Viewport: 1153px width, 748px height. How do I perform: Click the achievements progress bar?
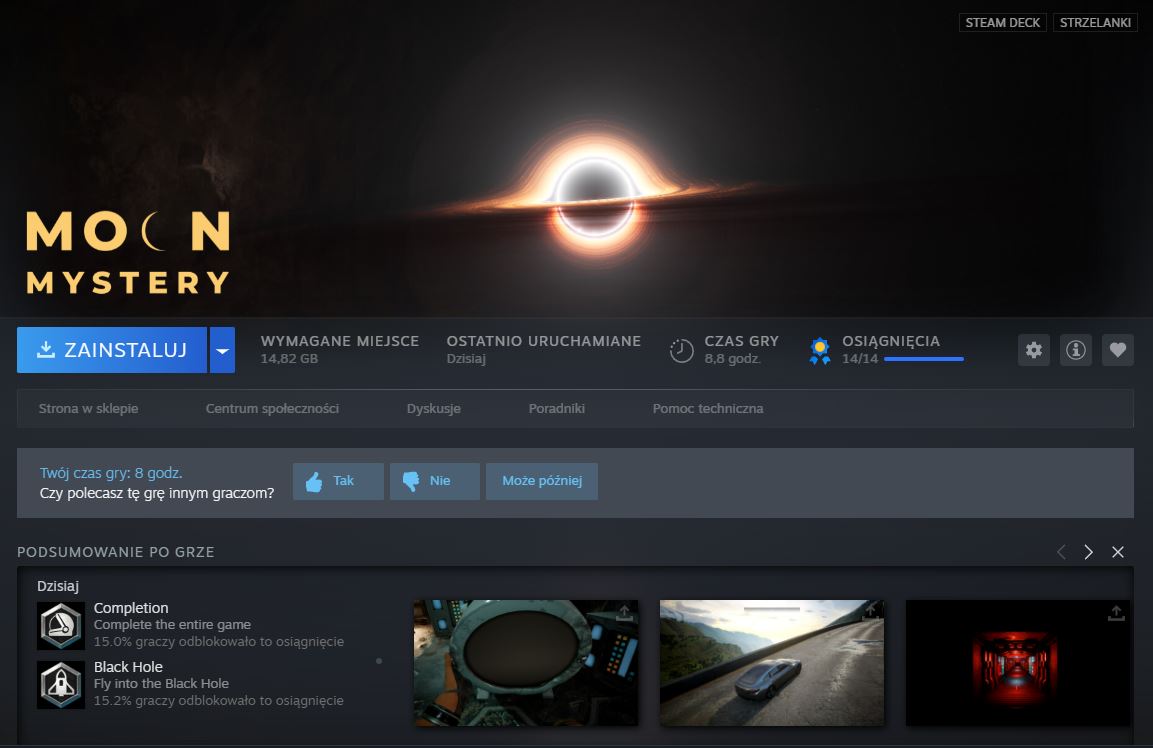coord(924,359)
